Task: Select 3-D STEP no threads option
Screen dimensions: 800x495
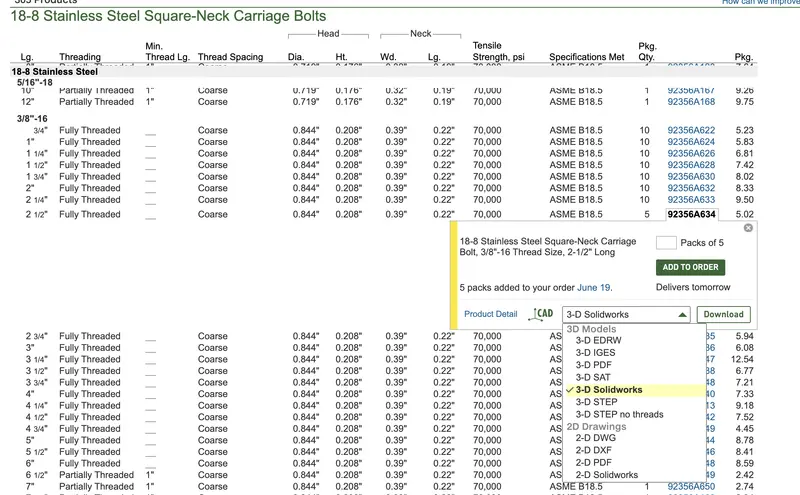Action: pyautogui.click(x=619, y=414)
